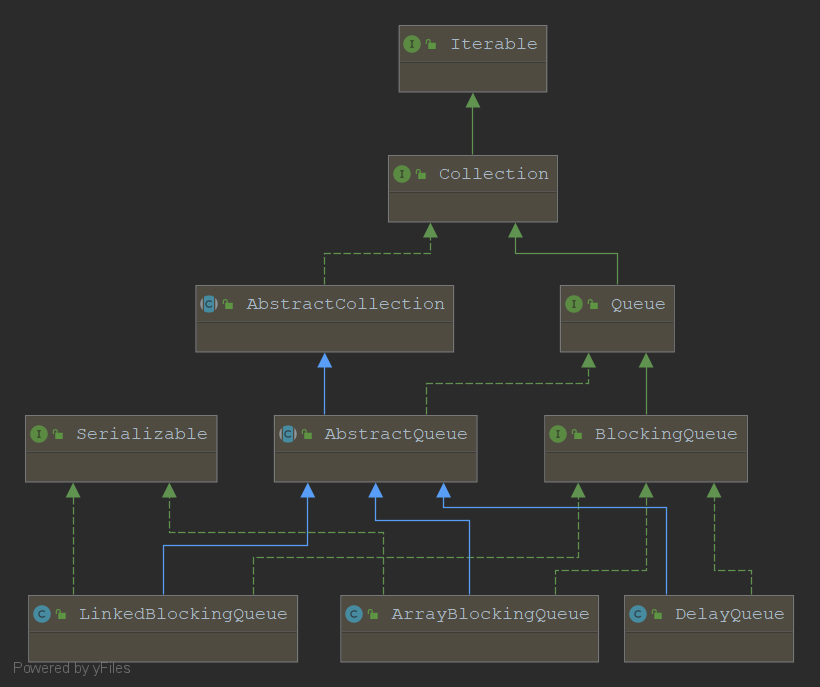Image resolution: width=820 pixels, height=687 pixels.
Task: Select the Iterable node label
Action: tap(494, 44)
